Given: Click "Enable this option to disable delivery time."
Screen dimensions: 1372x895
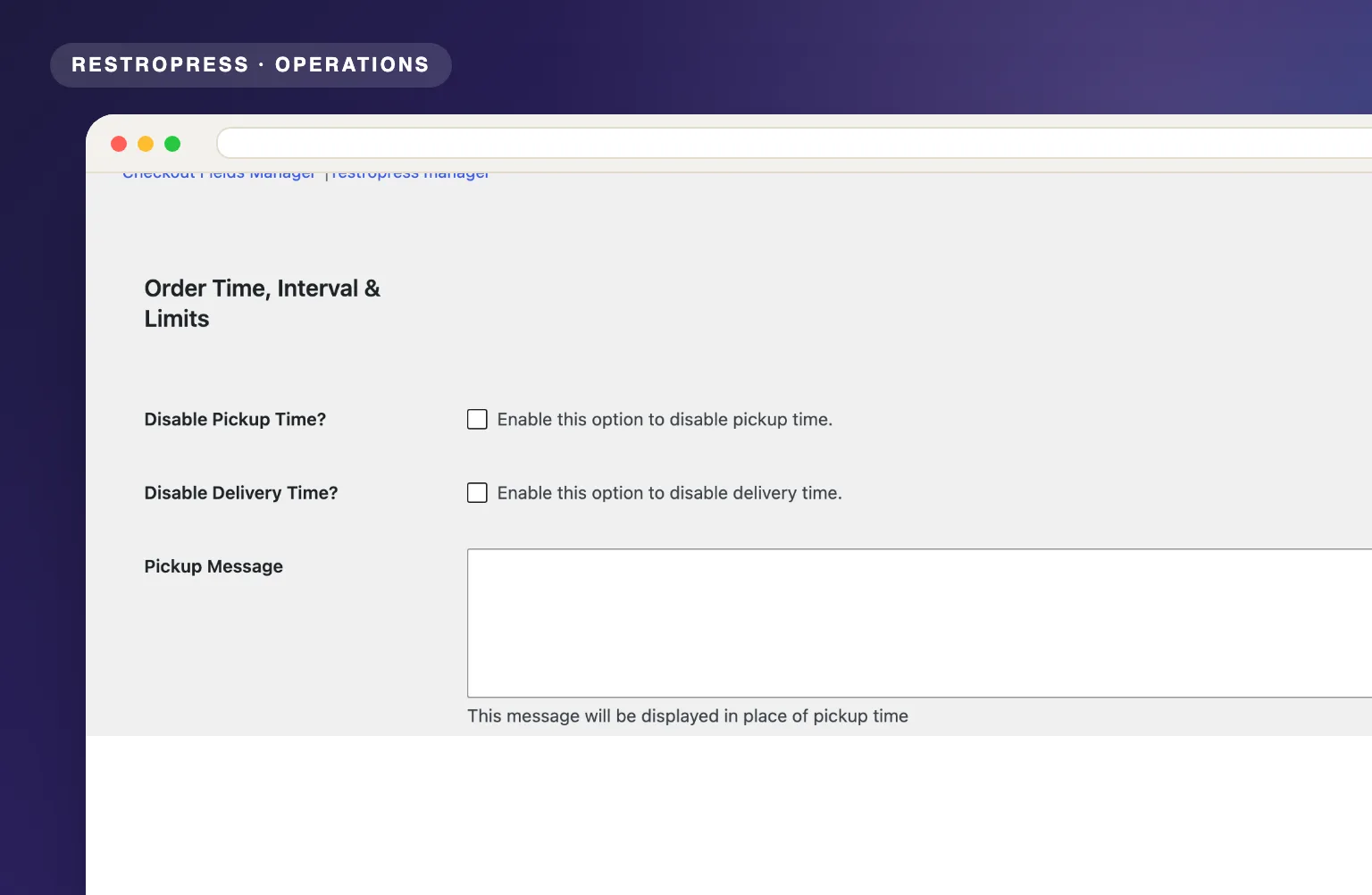Looking at the screenshot, I should pos(670,493).
